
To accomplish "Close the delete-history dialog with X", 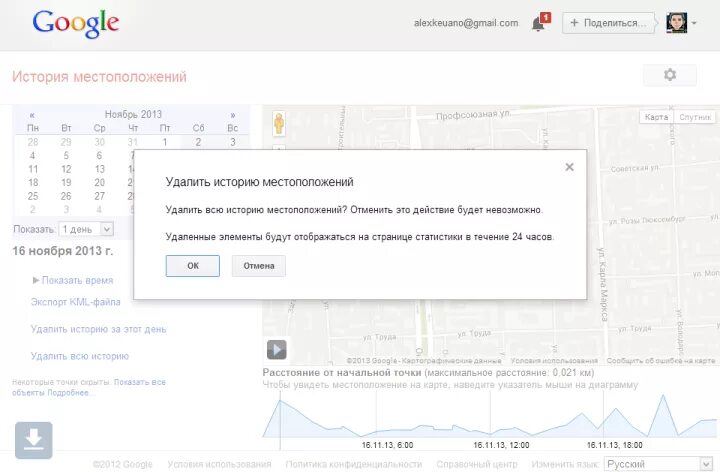I will 569,167.
